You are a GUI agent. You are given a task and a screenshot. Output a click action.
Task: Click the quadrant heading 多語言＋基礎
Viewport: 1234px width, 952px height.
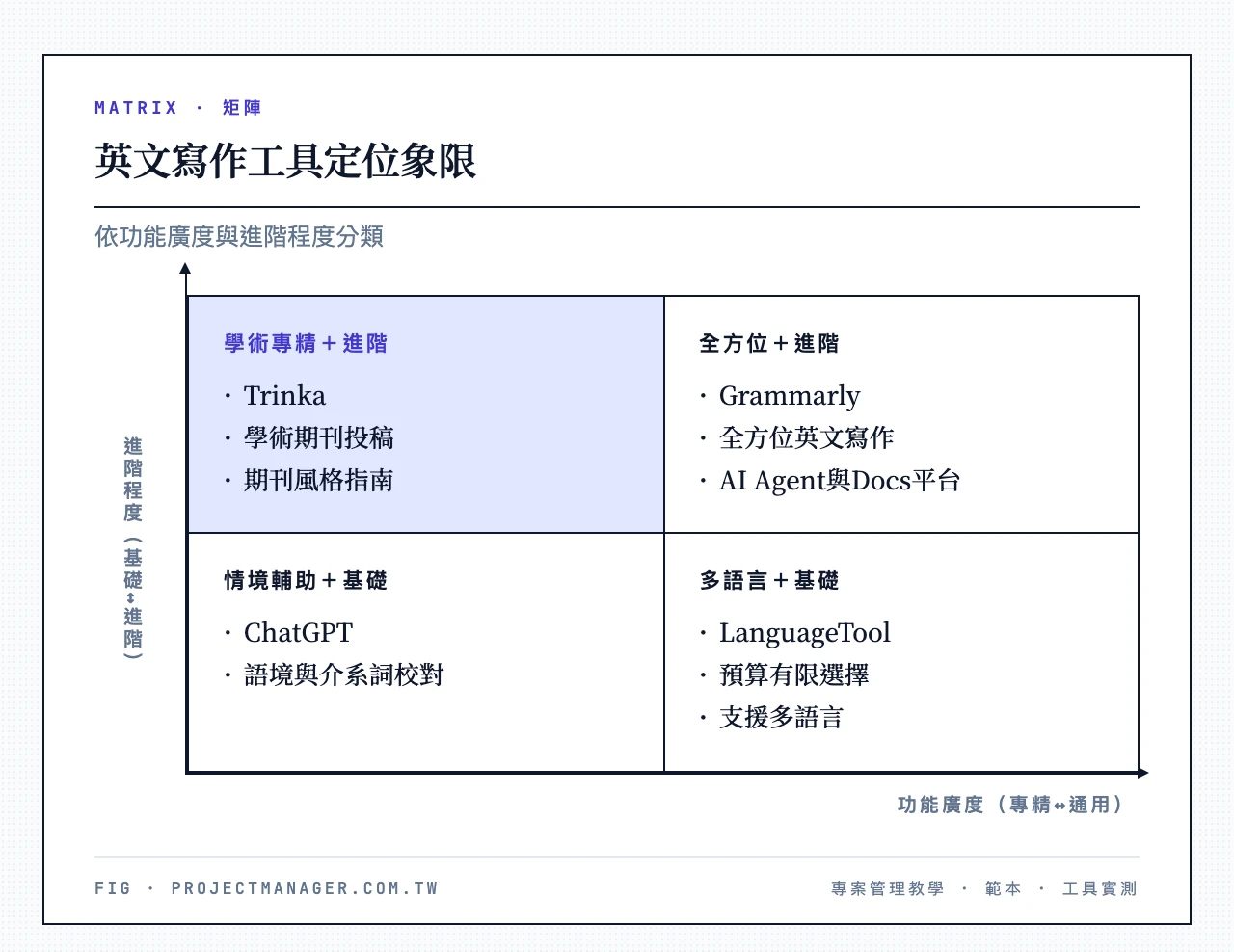(x=769, y=580)
